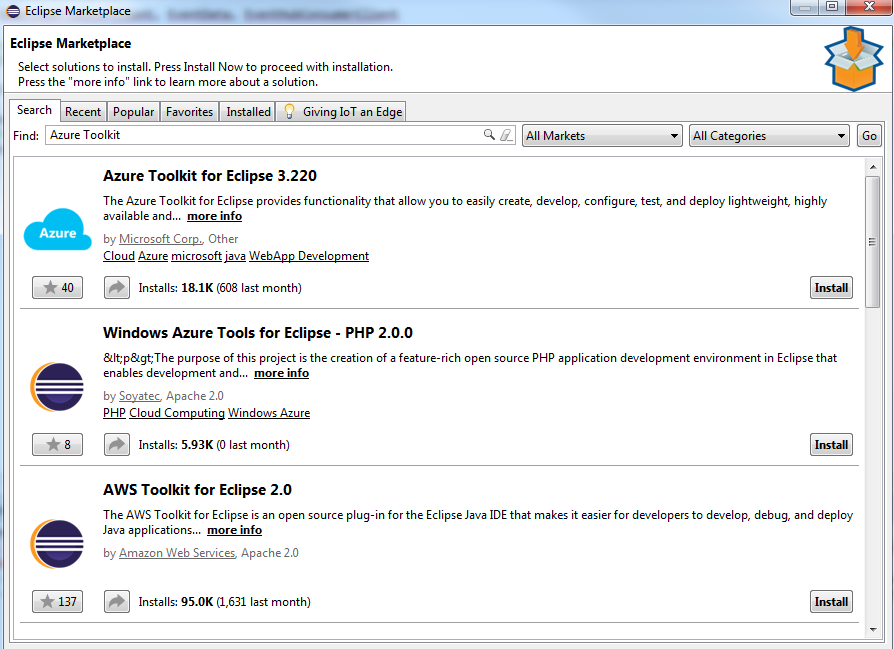The width and height of the screenshot is (894, 649).
Task: Switch to the Installed tab
Action: point(249,112)
